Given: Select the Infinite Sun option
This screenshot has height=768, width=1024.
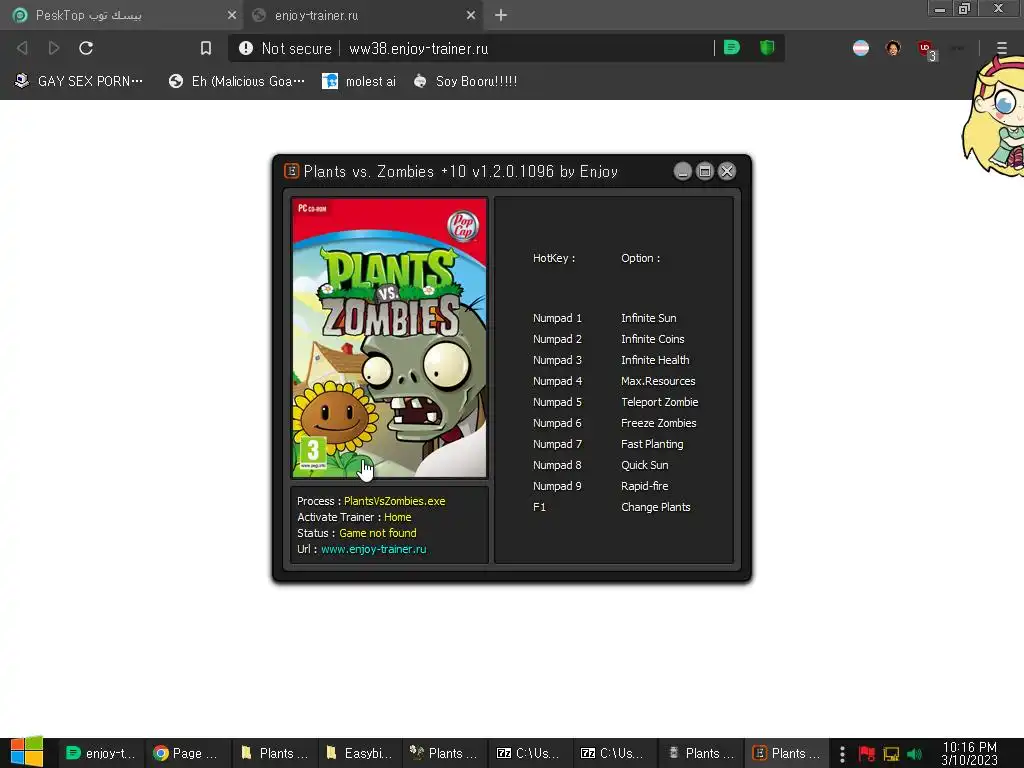Looking at the screenshot, I should (x=648, y=318).
